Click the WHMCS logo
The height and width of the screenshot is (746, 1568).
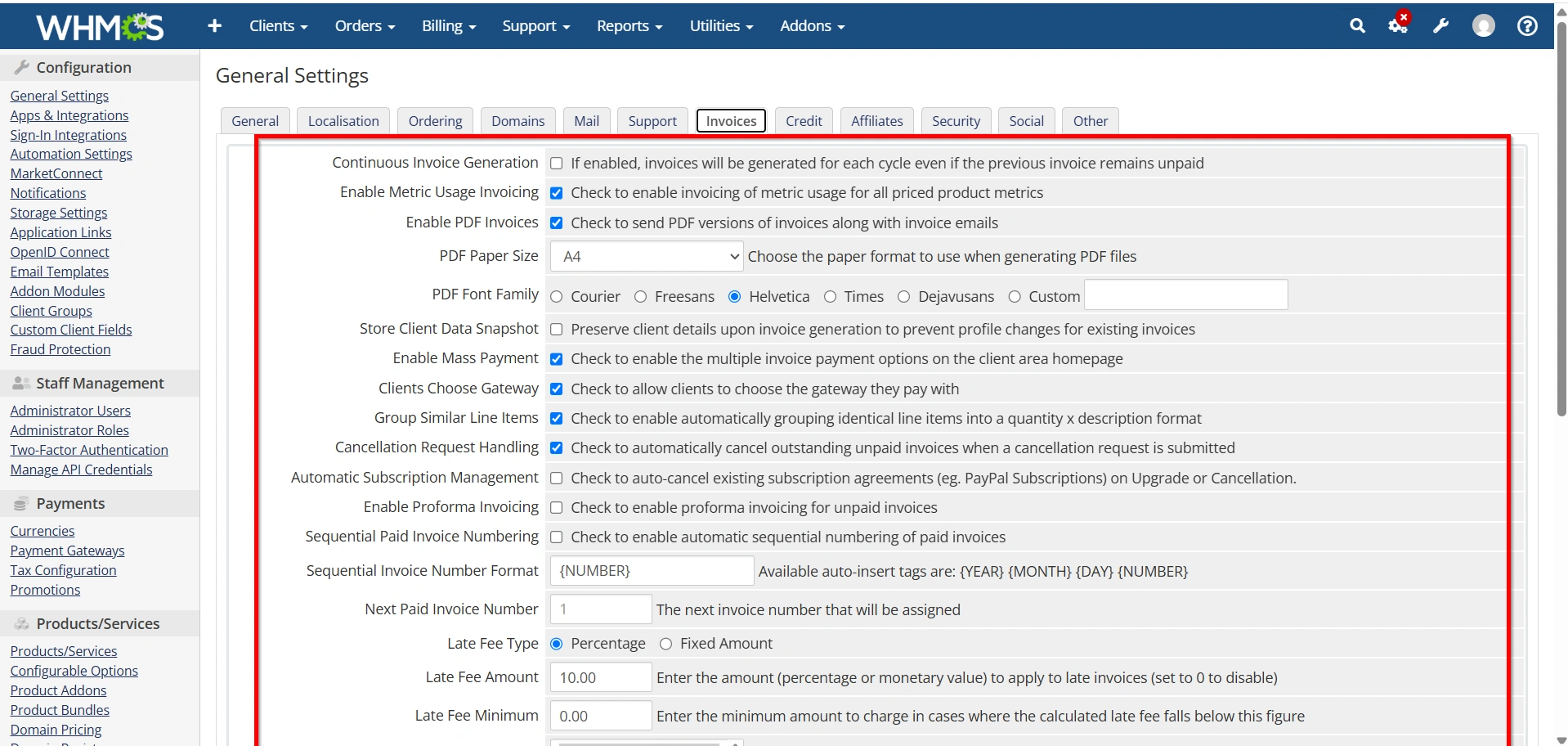[100, 27]
